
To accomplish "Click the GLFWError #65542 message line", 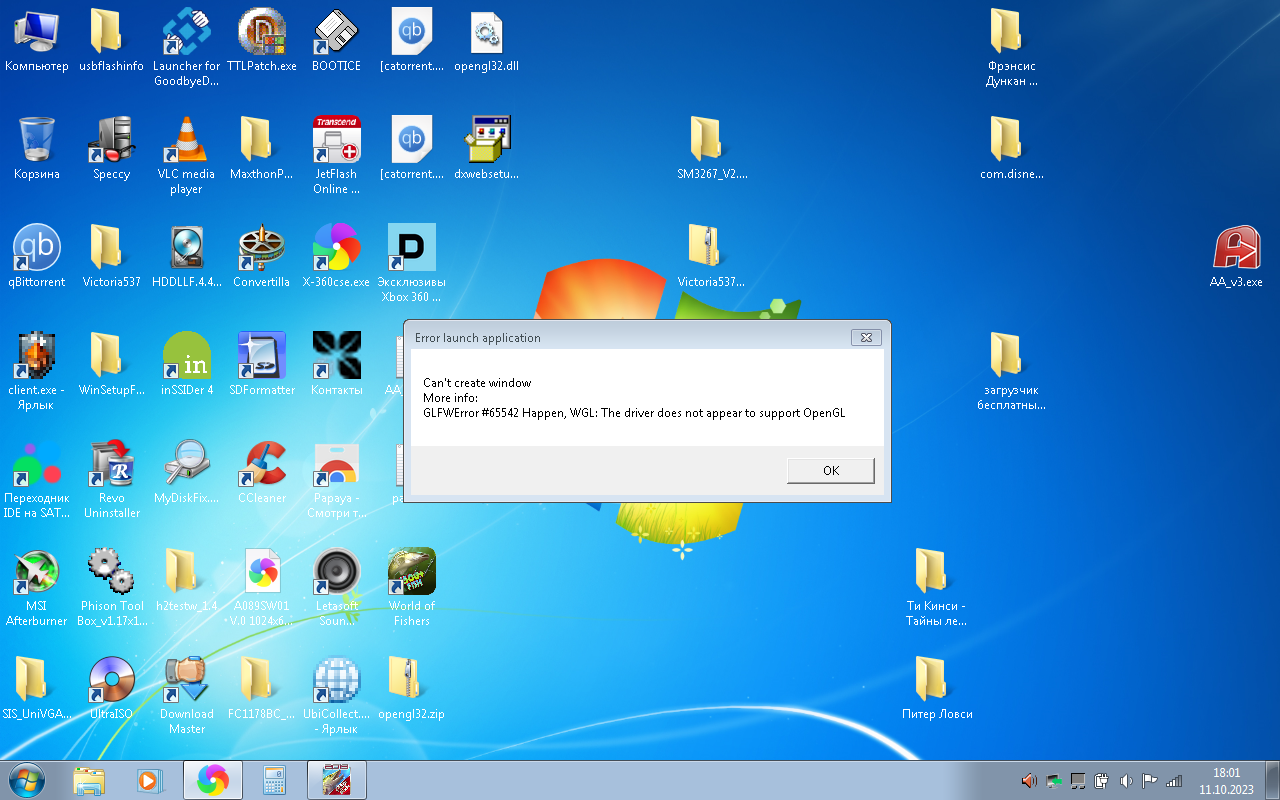I will [x=634, y=413].
